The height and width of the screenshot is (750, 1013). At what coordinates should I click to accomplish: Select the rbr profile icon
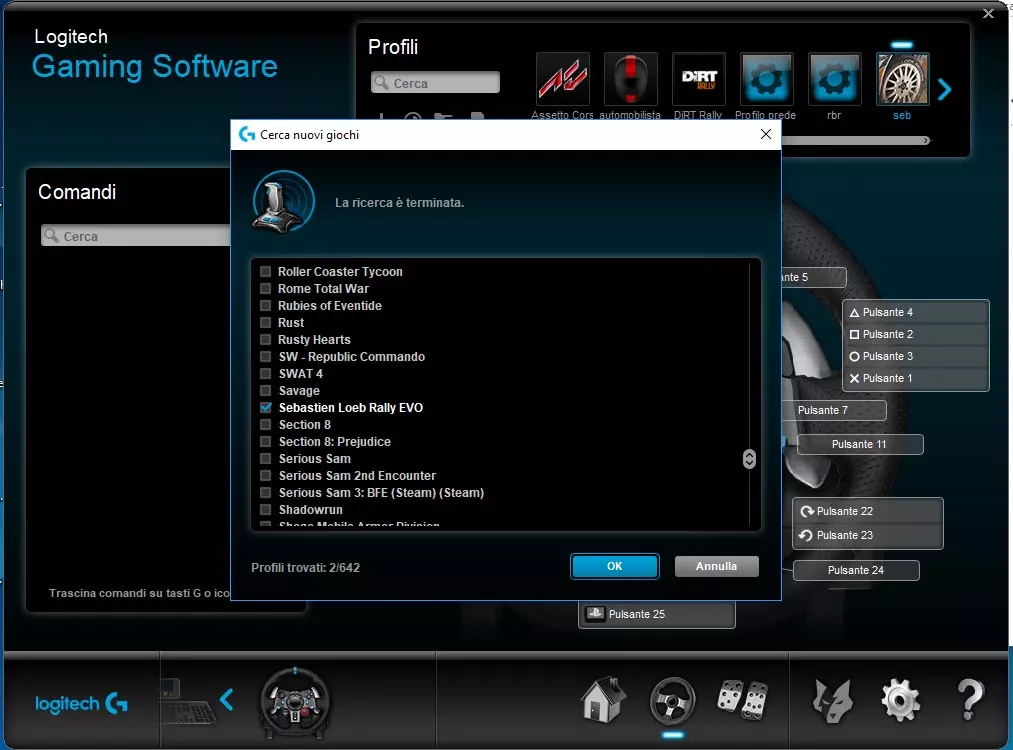834,79
